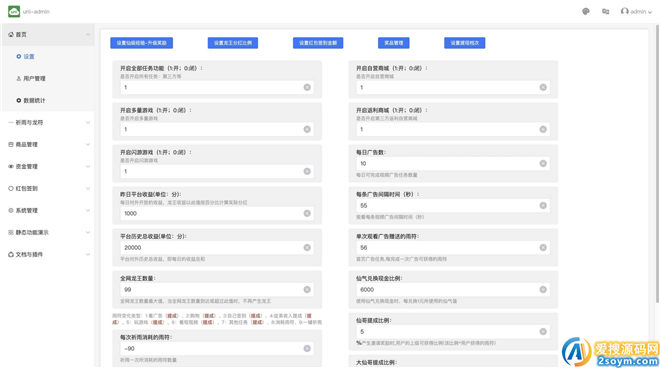
Task: Expand the 商品管理 sidebar menu
Action: (x=48, y=144)
